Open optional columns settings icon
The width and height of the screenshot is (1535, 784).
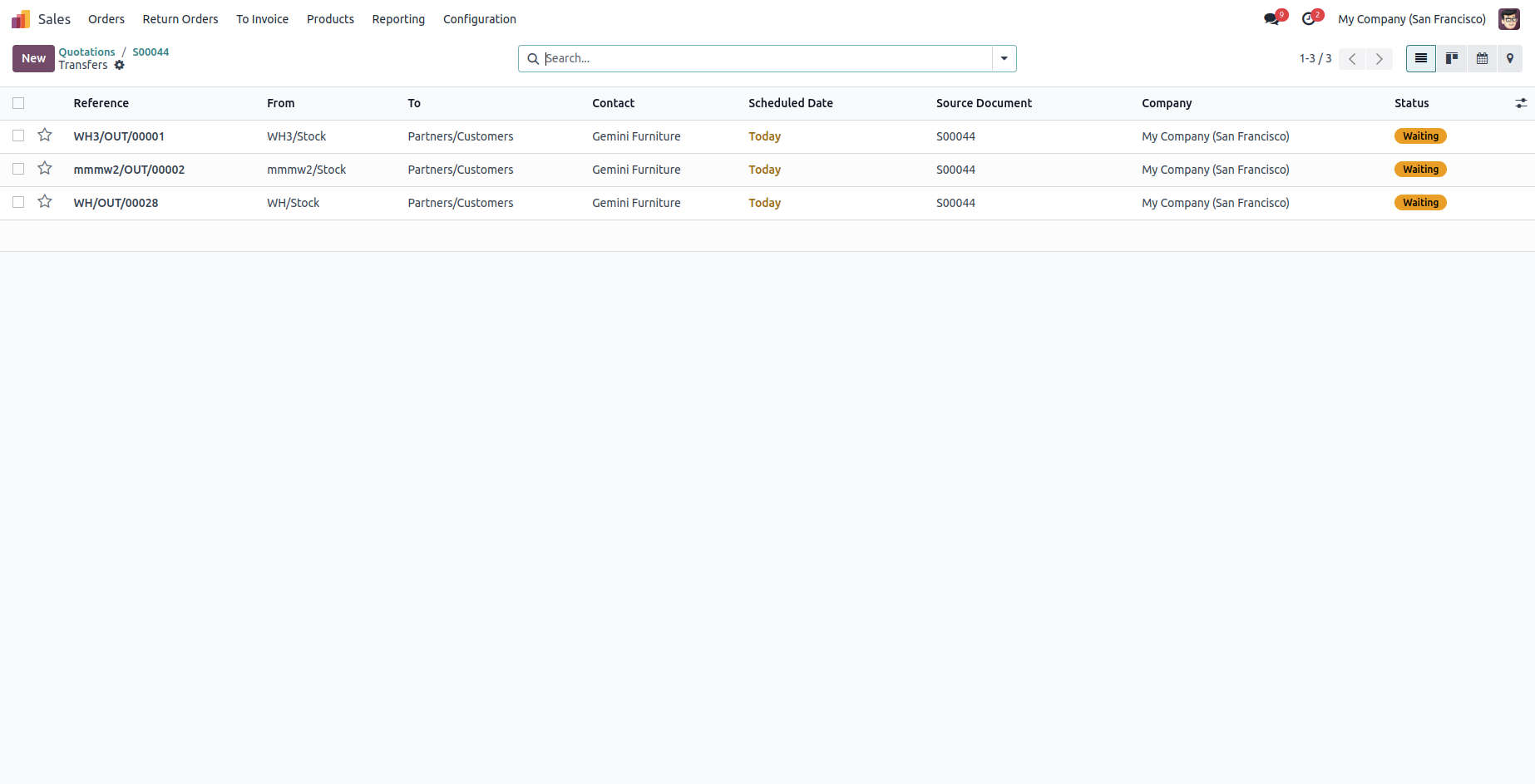point(1520,103)
